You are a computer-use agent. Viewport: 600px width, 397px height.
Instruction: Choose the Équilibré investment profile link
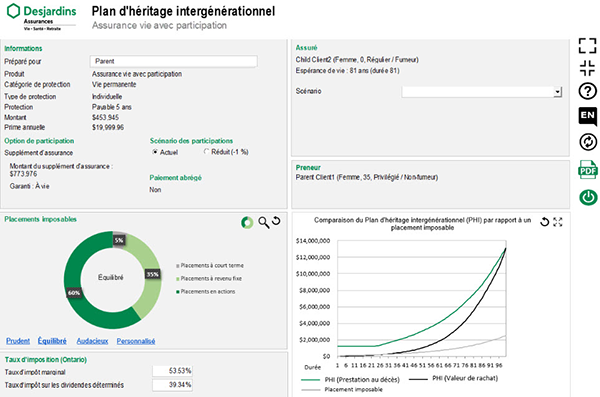point(52,341)
